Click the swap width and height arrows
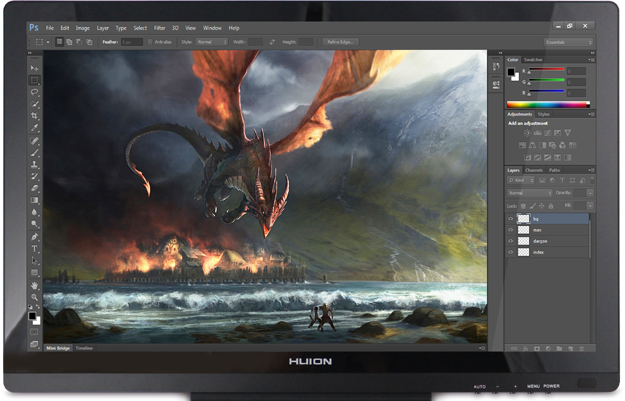This screenshot has width=625, height=401. click(x=272, y=42)
